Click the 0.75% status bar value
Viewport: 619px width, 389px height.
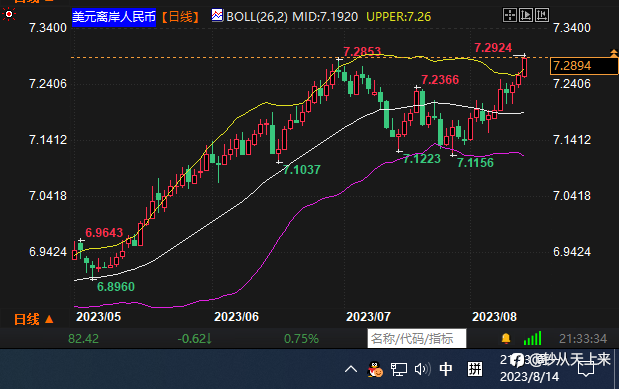(x=301, y=339)
